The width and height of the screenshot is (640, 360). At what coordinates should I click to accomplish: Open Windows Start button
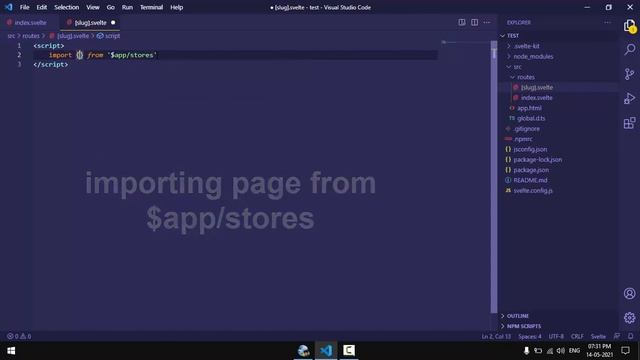tap(11, 351)
